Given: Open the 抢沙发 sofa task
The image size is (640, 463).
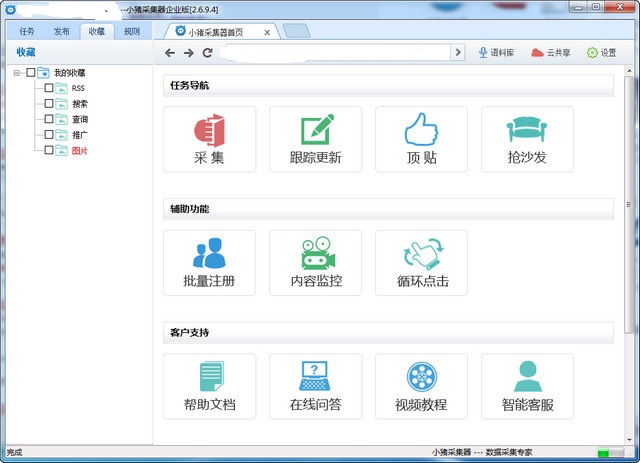Looking at the screenshot, I should click(527, 139).
